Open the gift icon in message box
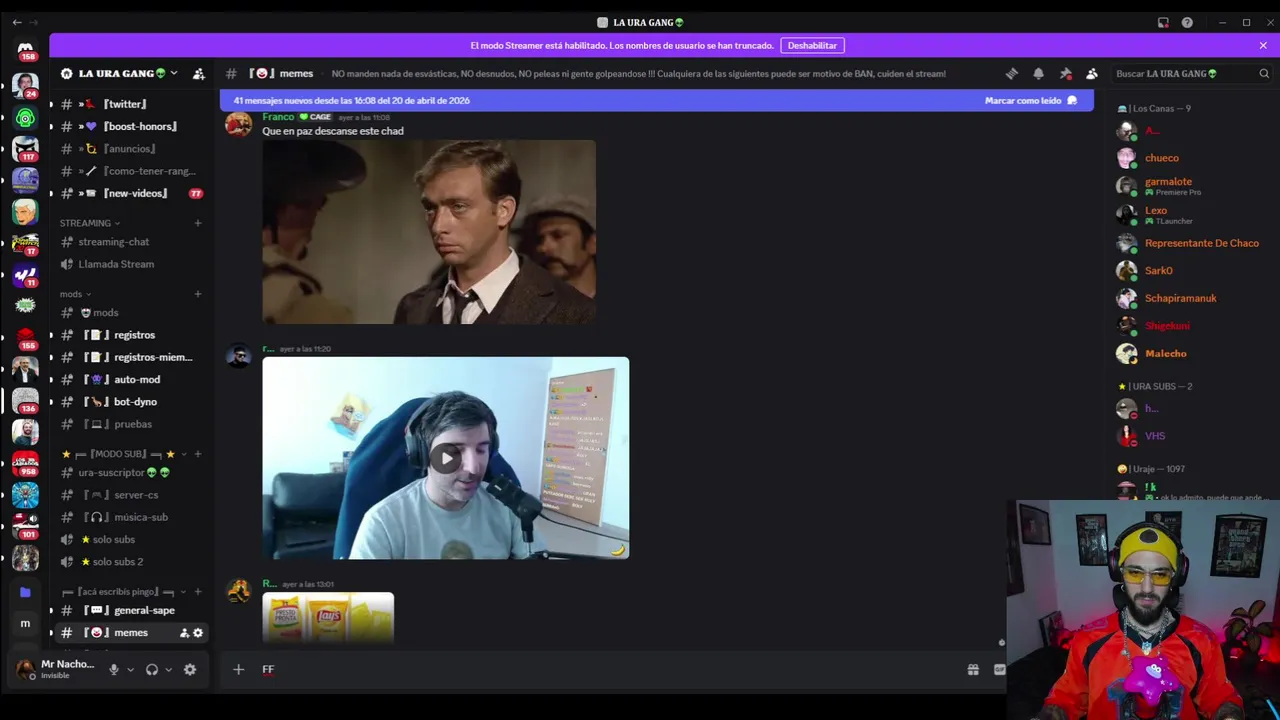 pos(973,670)
